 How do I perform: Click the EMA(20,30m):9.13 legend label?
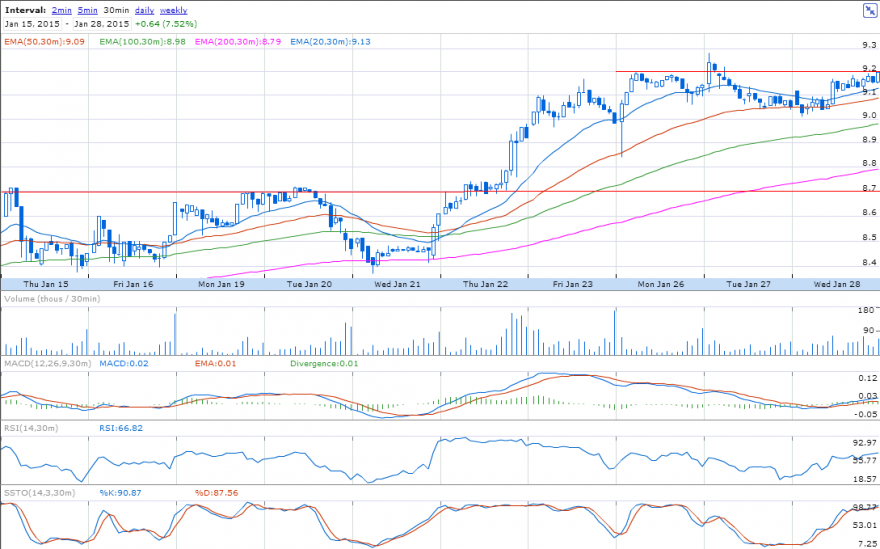(x=331, y=42)
